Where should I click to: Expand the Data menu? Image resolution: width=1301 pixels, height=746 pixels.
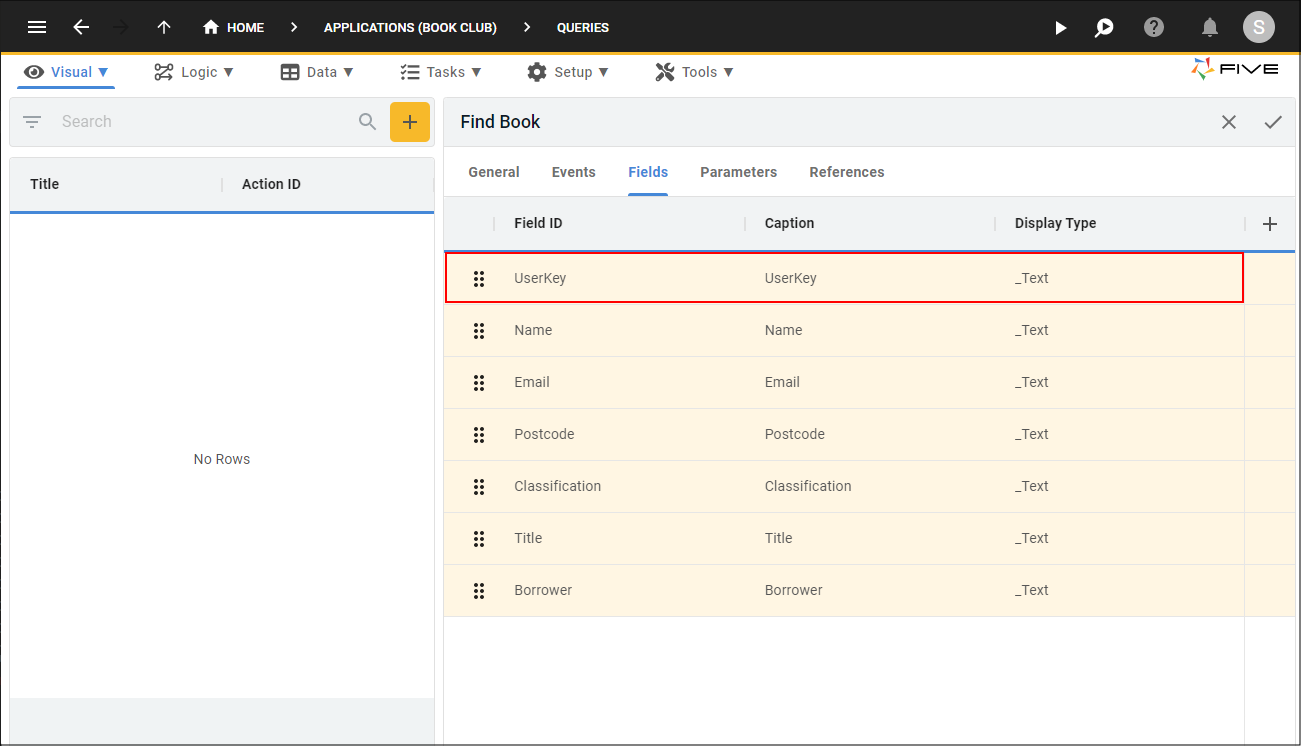pos(317,72)
